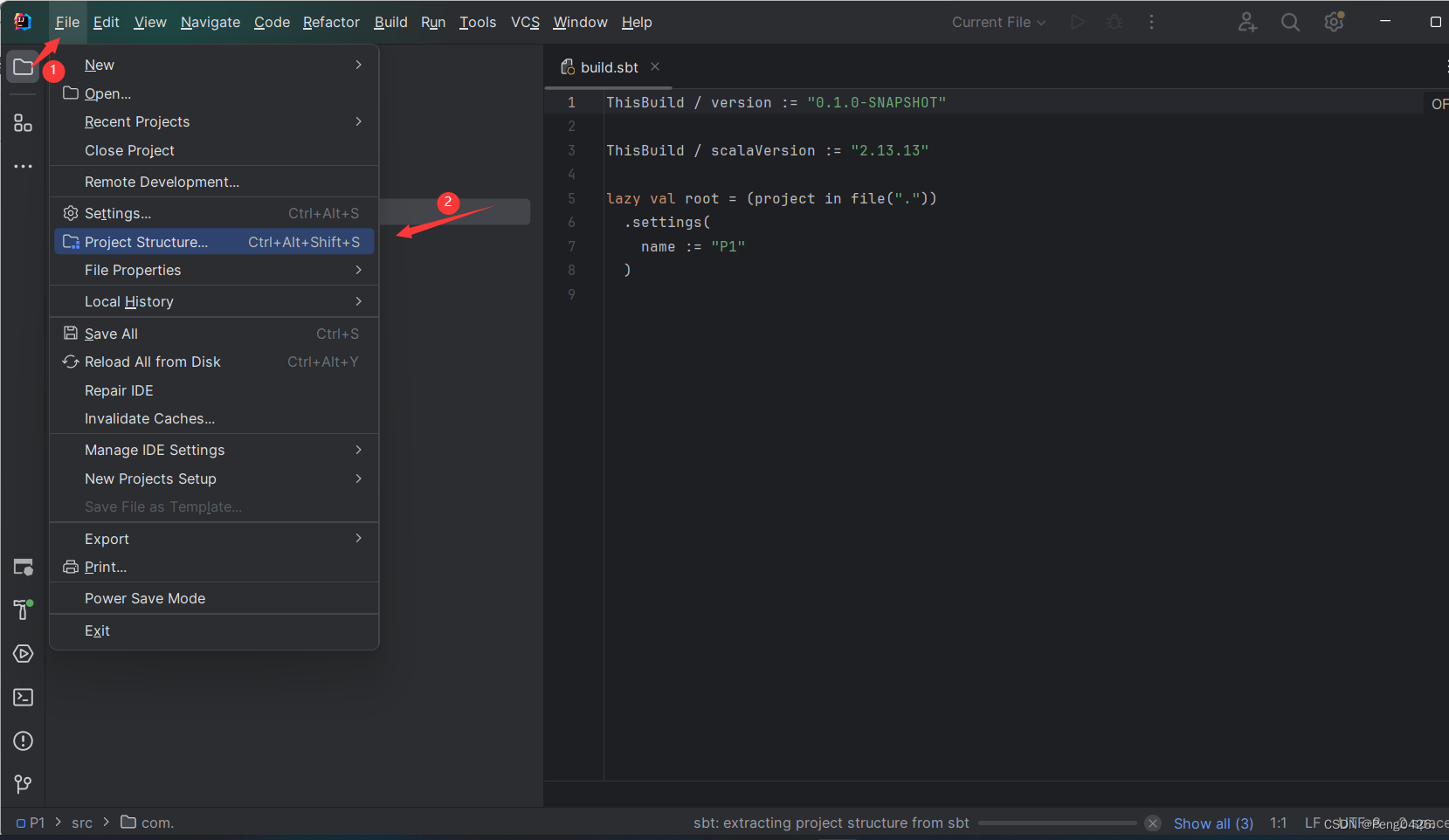Expand the Manage IDE Settings submenu
This screenshot has width=1449, height=840.
pos(214,450)
